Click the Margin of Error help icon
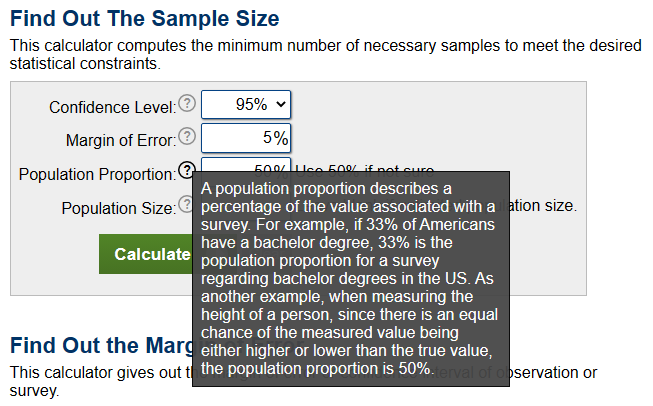Screen dimensions: 653x406 pyautogui.click(x=186, y=138)
